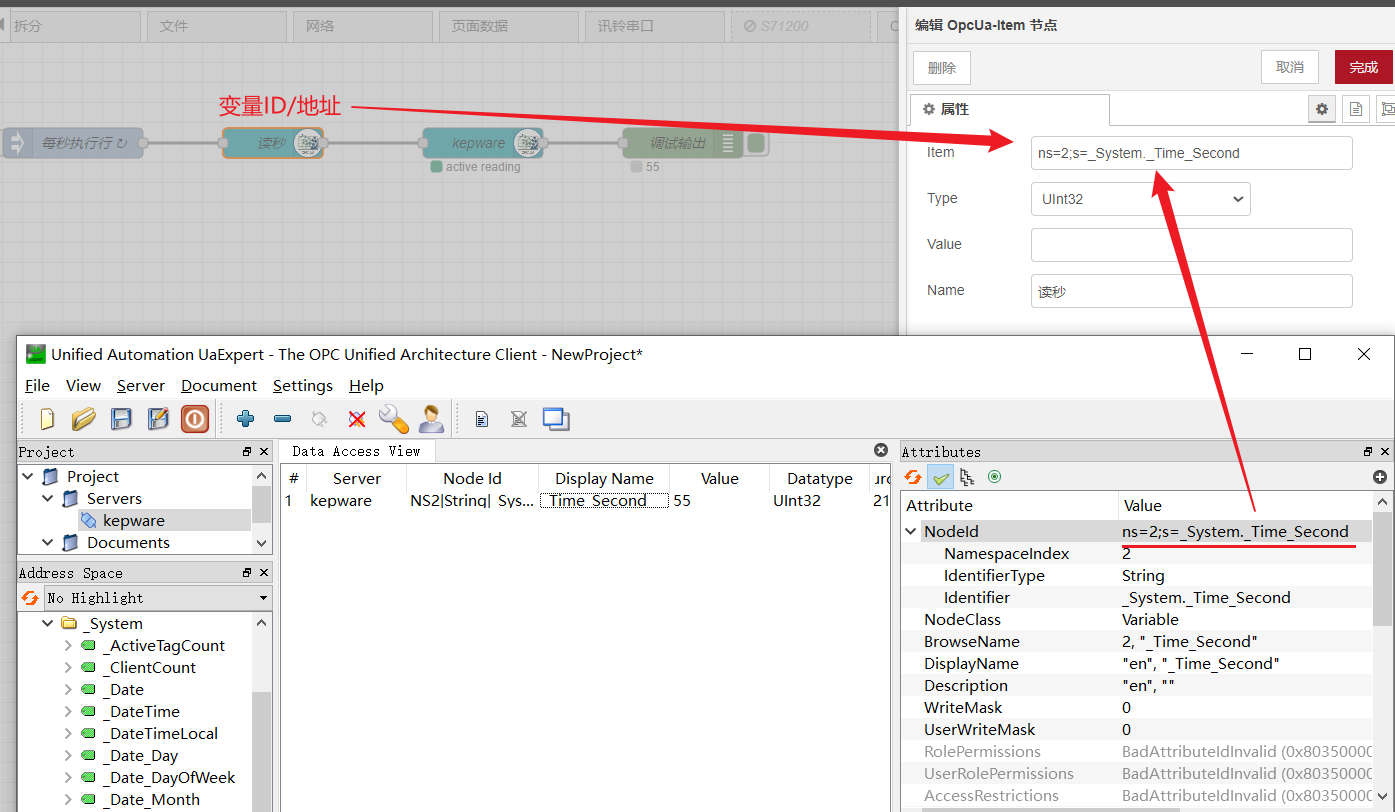1395x812 pixels.
Task: Add a server with the blue plus icon
Action: tap(245, 419)
